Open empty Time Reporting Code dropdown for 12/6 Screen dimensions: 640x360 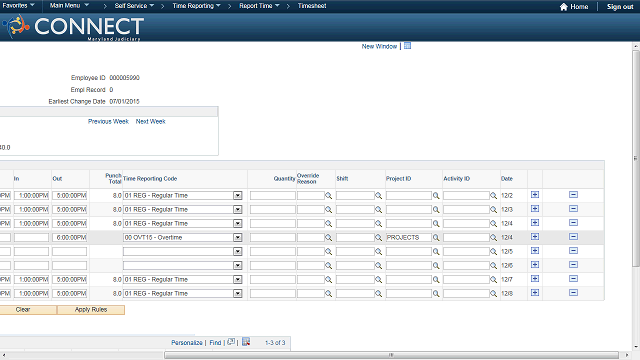pos(238,265)
